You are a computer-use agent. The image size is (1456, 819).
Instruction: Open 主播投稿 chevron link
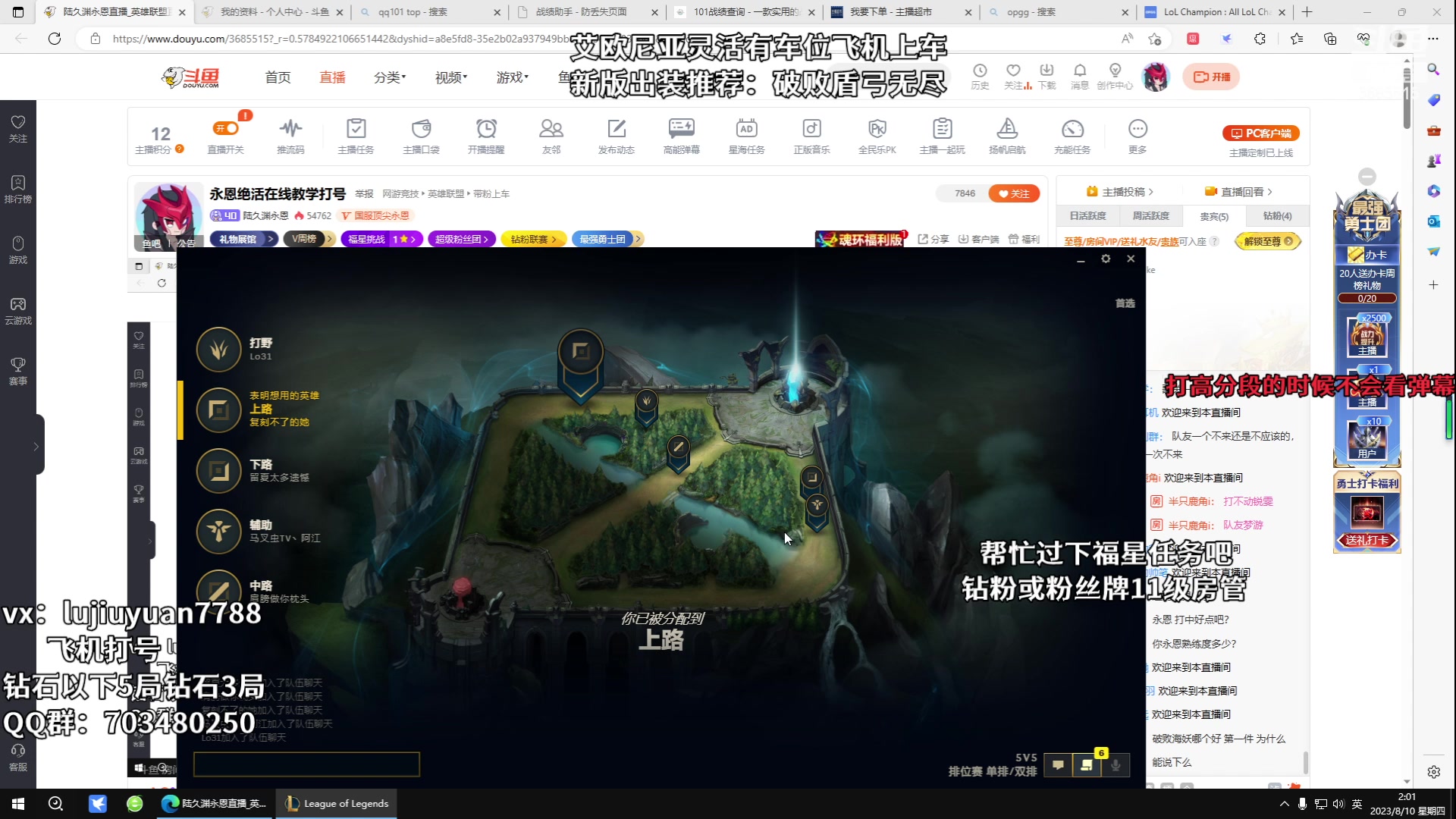(1119, 192)
